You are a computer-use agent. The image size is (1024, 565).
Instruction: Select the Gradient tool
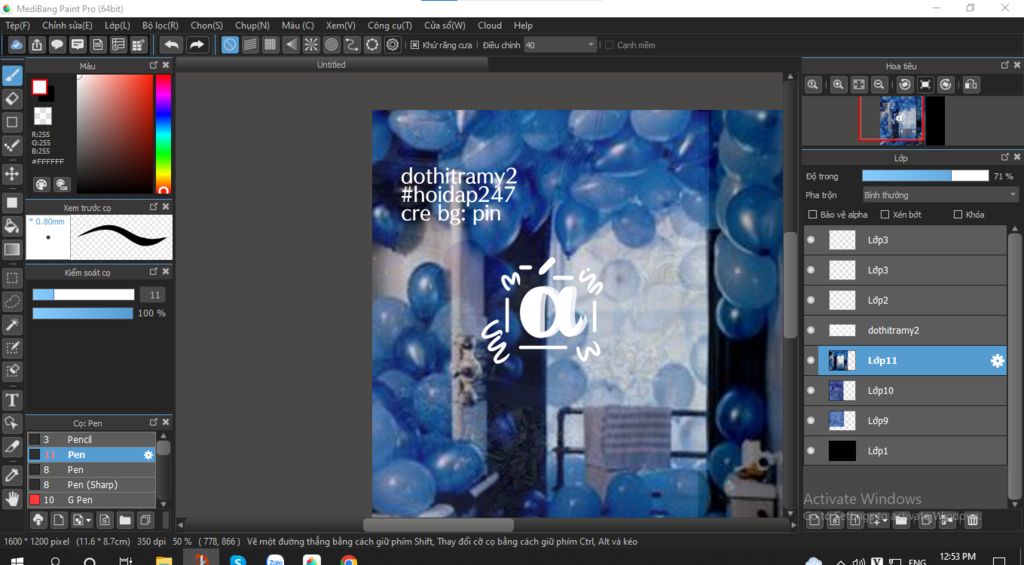(12, 249)
